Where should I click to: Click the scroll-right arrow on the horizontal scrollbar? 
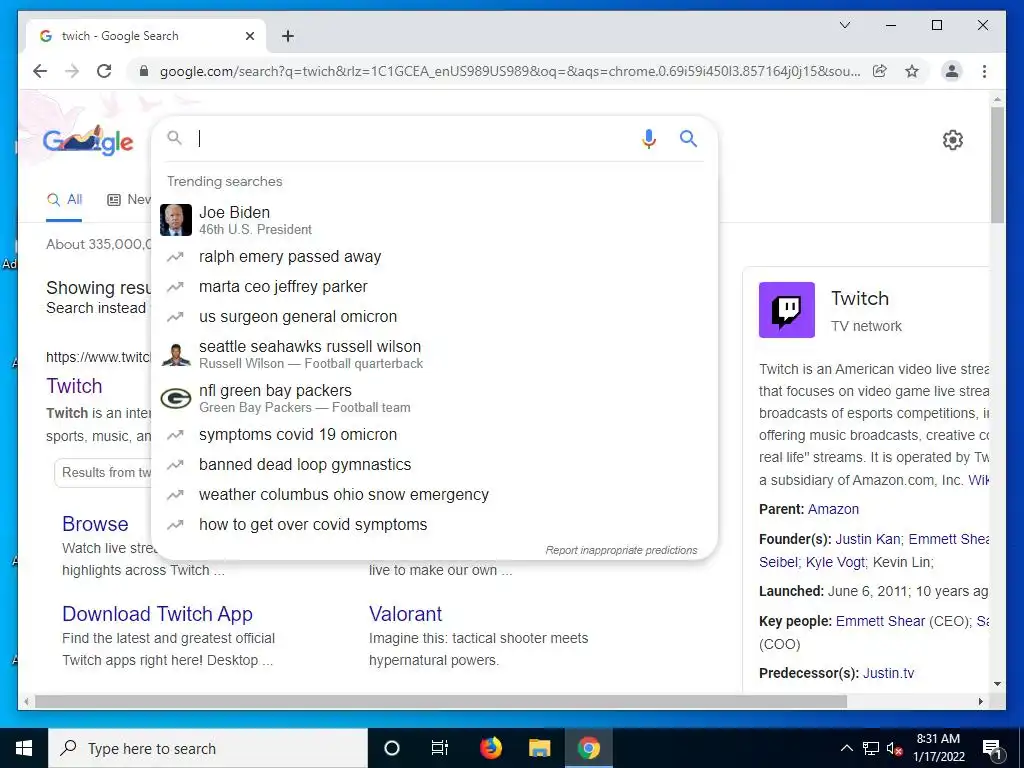coord(980,701)
